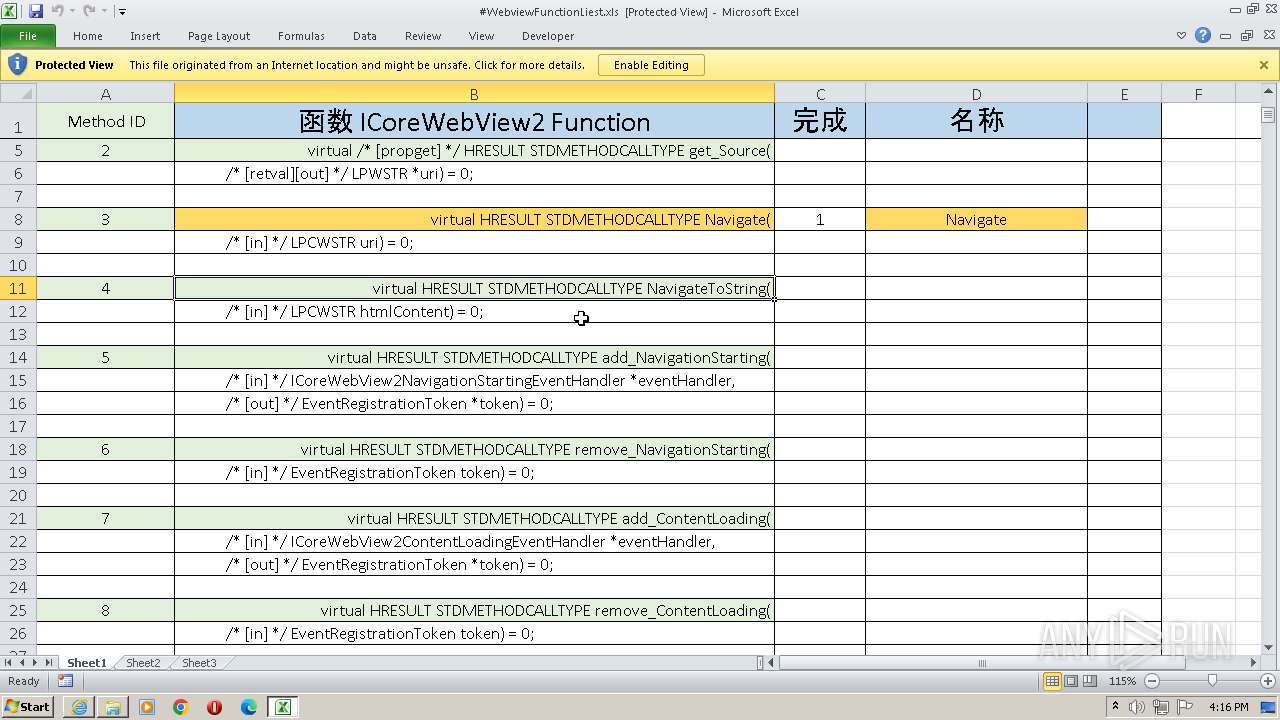Close the Protected View message bar
This screenshot has width=1280, height=720.
[x=1264, y=65]
